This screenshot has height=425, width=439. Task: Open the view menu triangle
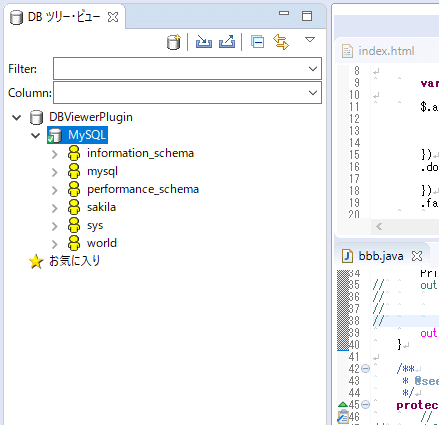tap(310, 40)
